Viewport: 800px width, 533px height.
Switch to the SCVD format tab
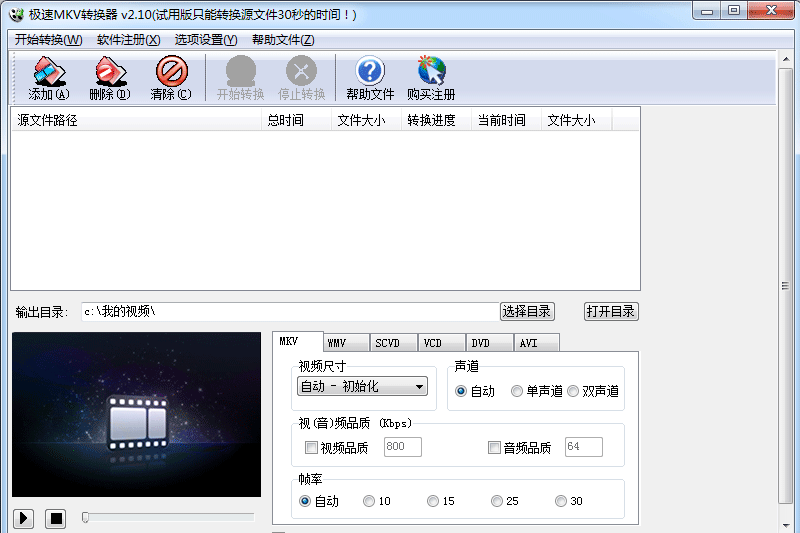(x=394, y=343)
